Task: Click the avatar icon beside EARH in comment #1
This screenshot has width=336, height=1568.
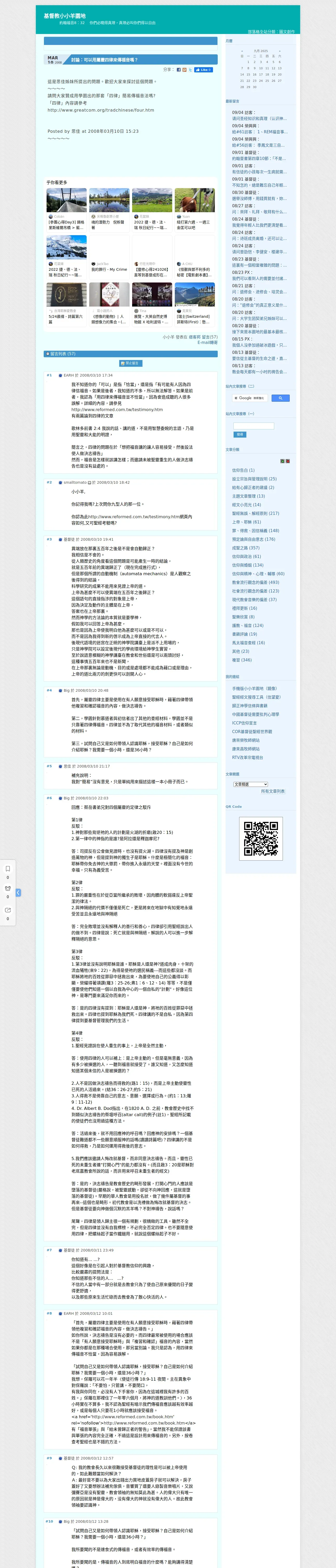Action: tap(60, 376)
